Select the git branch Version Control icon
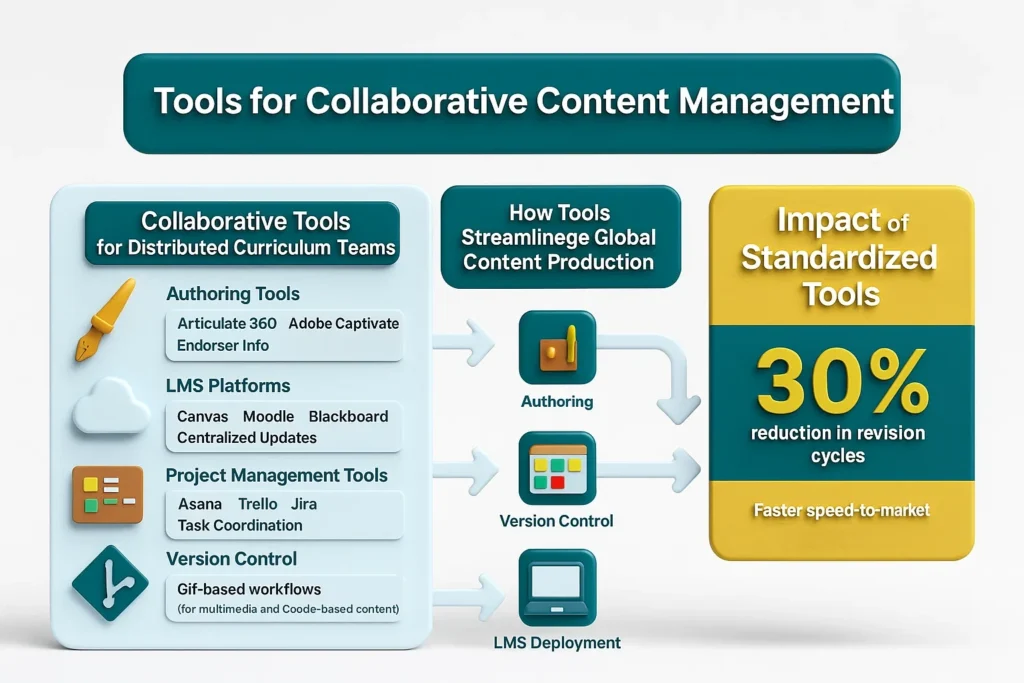 110,582
